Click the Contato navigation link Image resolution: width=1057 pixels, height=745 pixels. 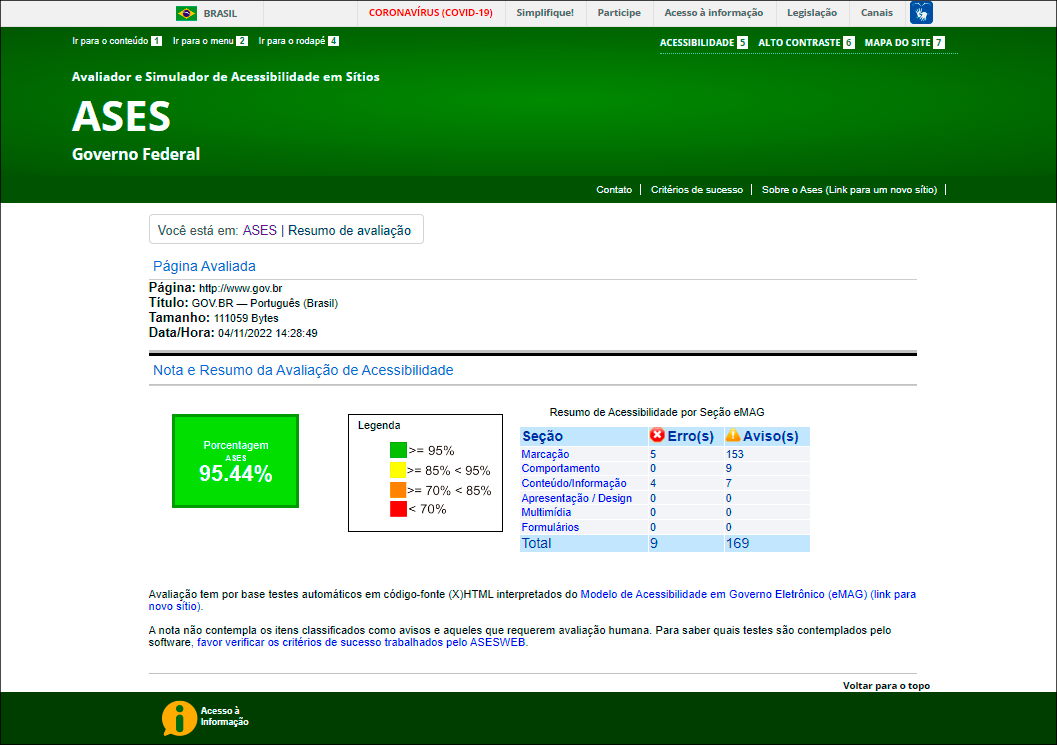pyautogui.click(x=614, y=190)
